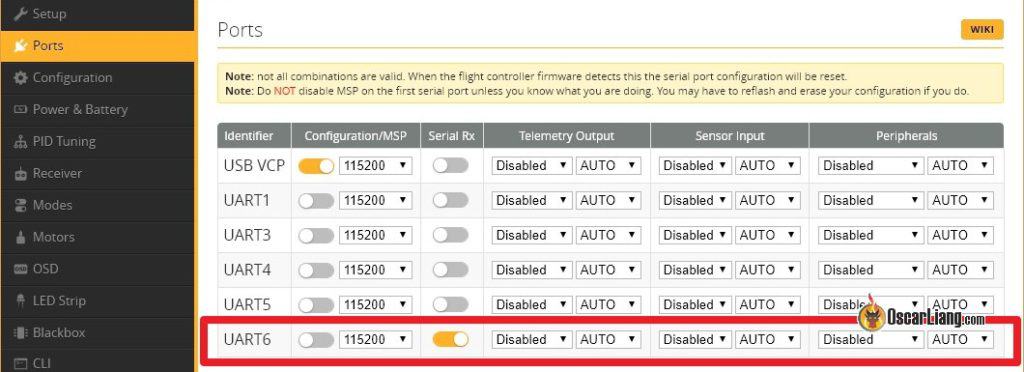Screen dimensions: 1024x372
Task: Click the Receiver controller icon
Action: [x=21, y=174]
